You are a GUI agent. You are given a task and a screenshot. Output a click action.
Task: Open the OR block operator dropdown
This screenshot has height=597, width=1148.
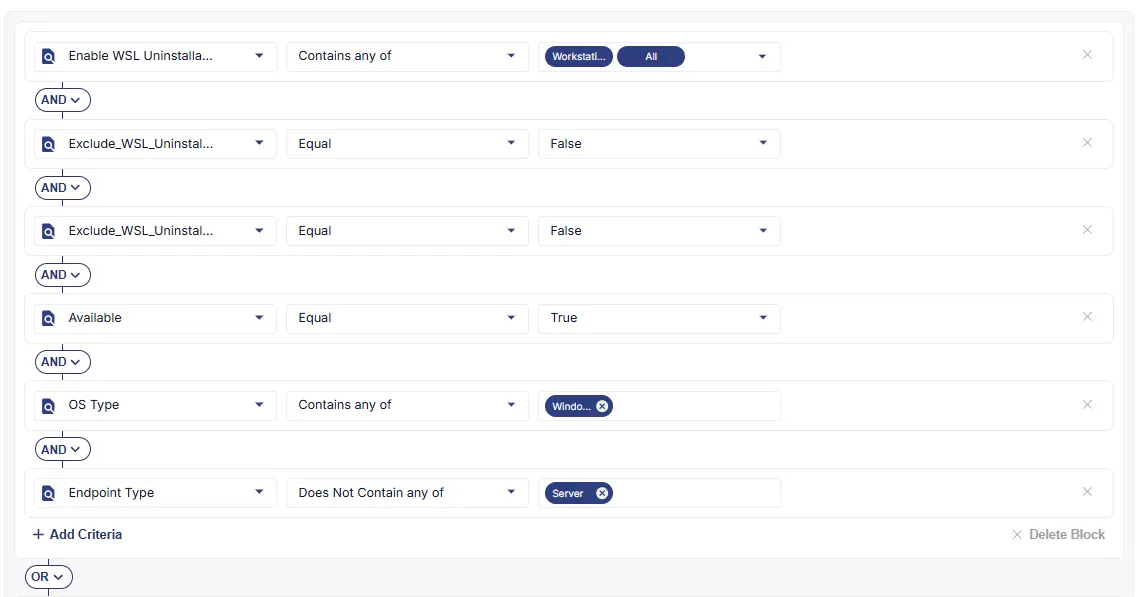pyautogui.click(x=48, y=576)
